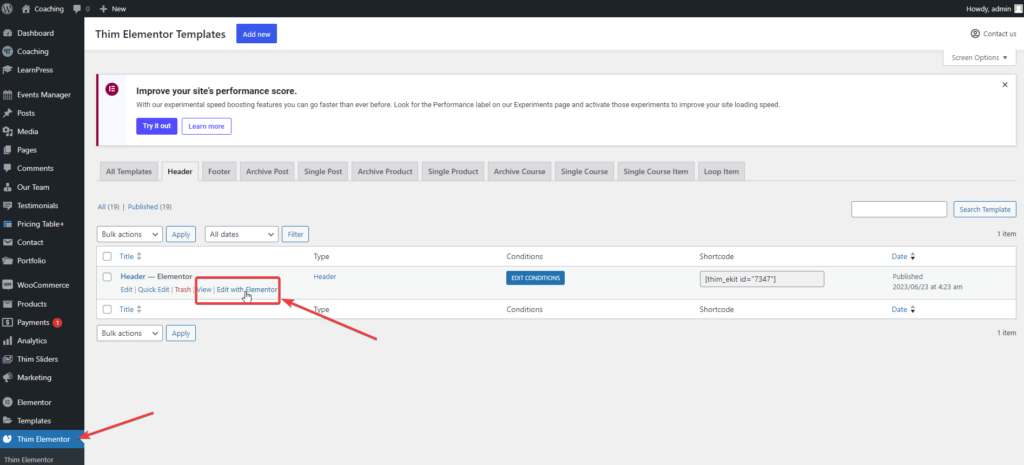Switch to the Loop Item tab
The image size is (1024, 465).
coord(722,172)
